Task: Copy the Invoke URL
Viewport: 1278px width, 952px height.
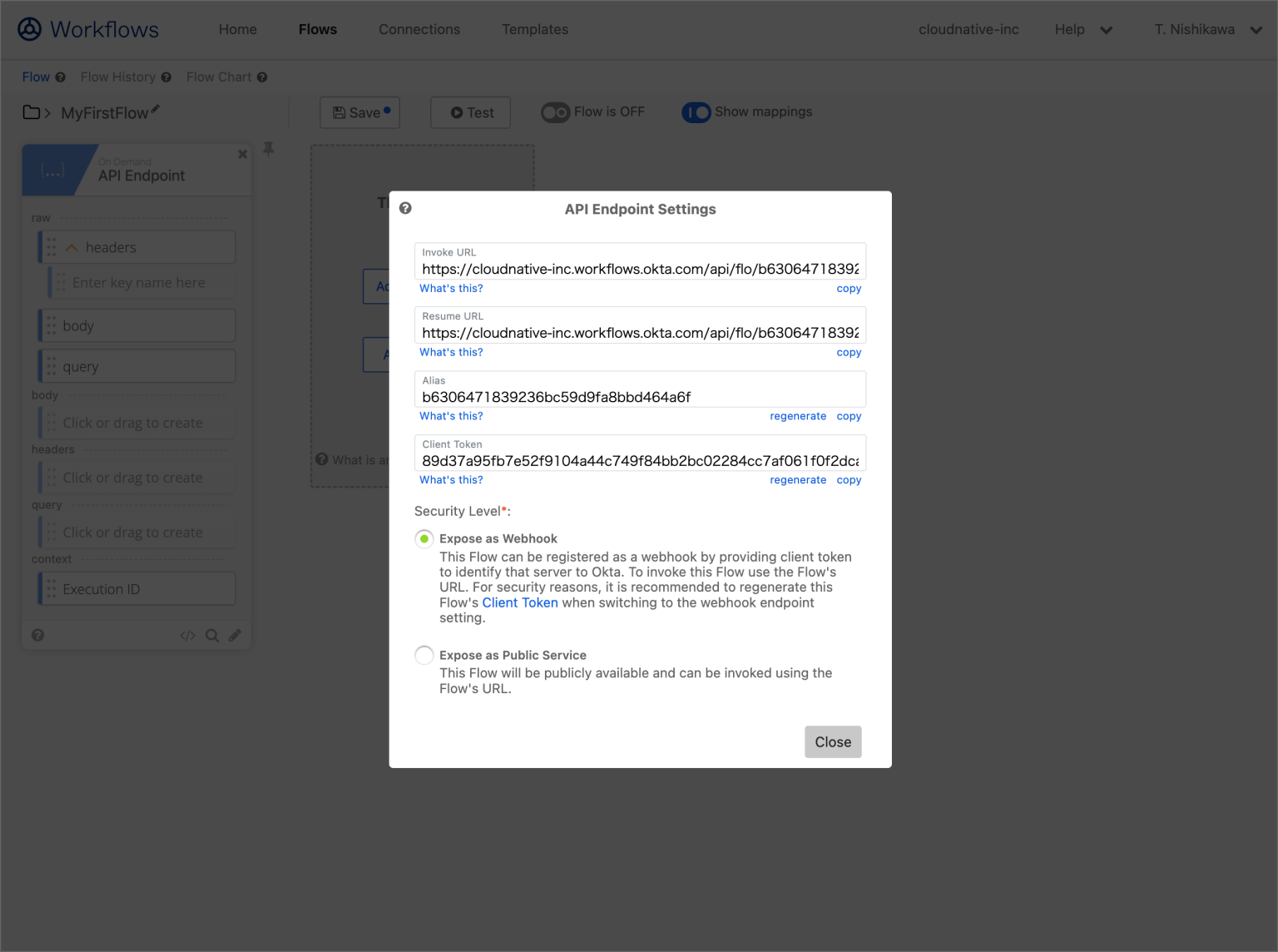Action: click(849, 288)
